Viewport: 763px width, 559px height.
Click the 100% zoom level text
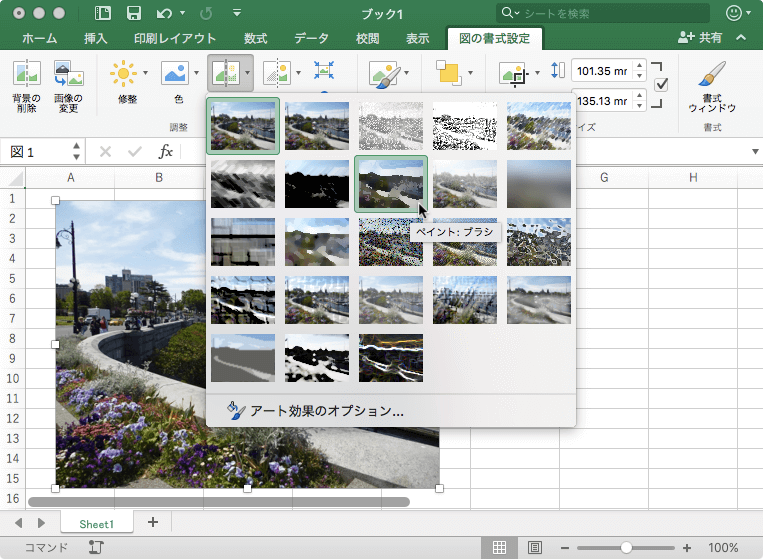(723, 548)
